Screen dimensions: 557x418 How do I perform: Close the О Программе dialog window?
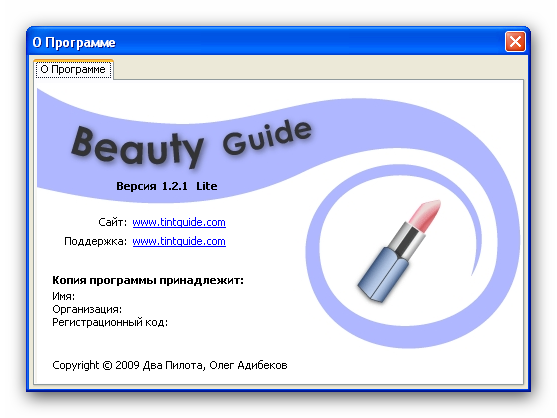point(515,42)
